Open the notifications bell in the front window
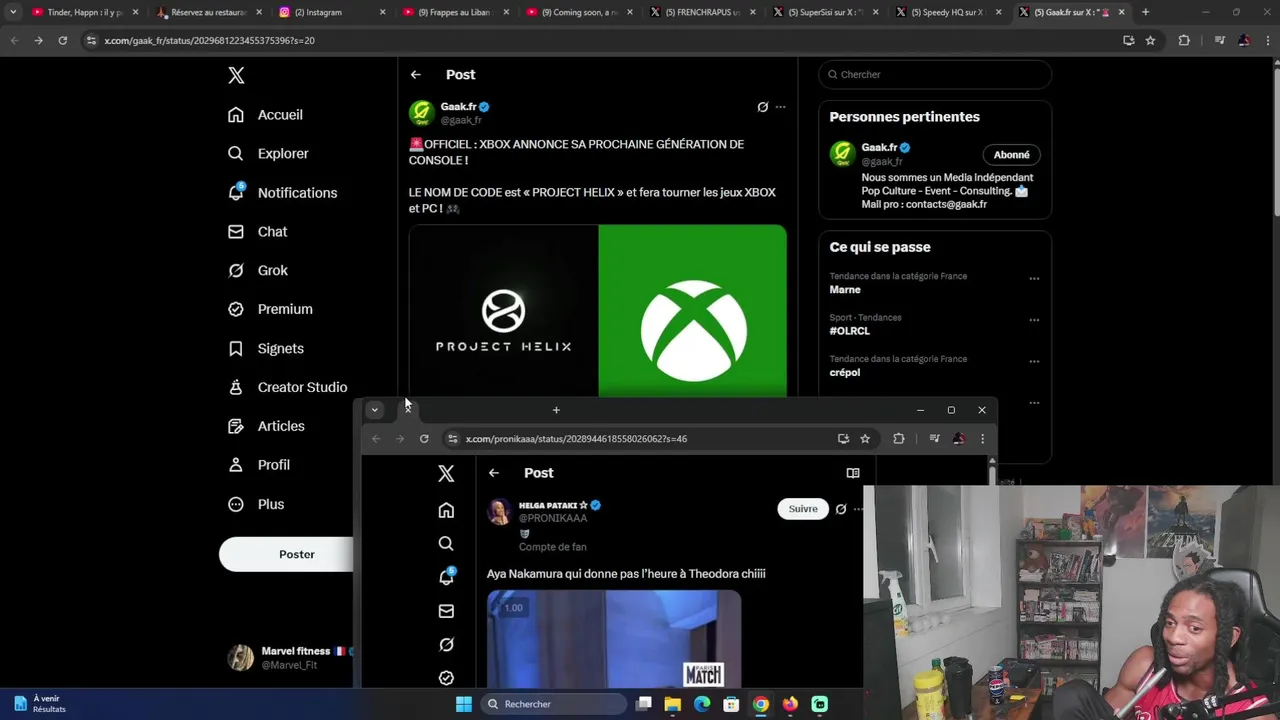The height and width of the screenshot is (720, 1280). pos(446,577)
